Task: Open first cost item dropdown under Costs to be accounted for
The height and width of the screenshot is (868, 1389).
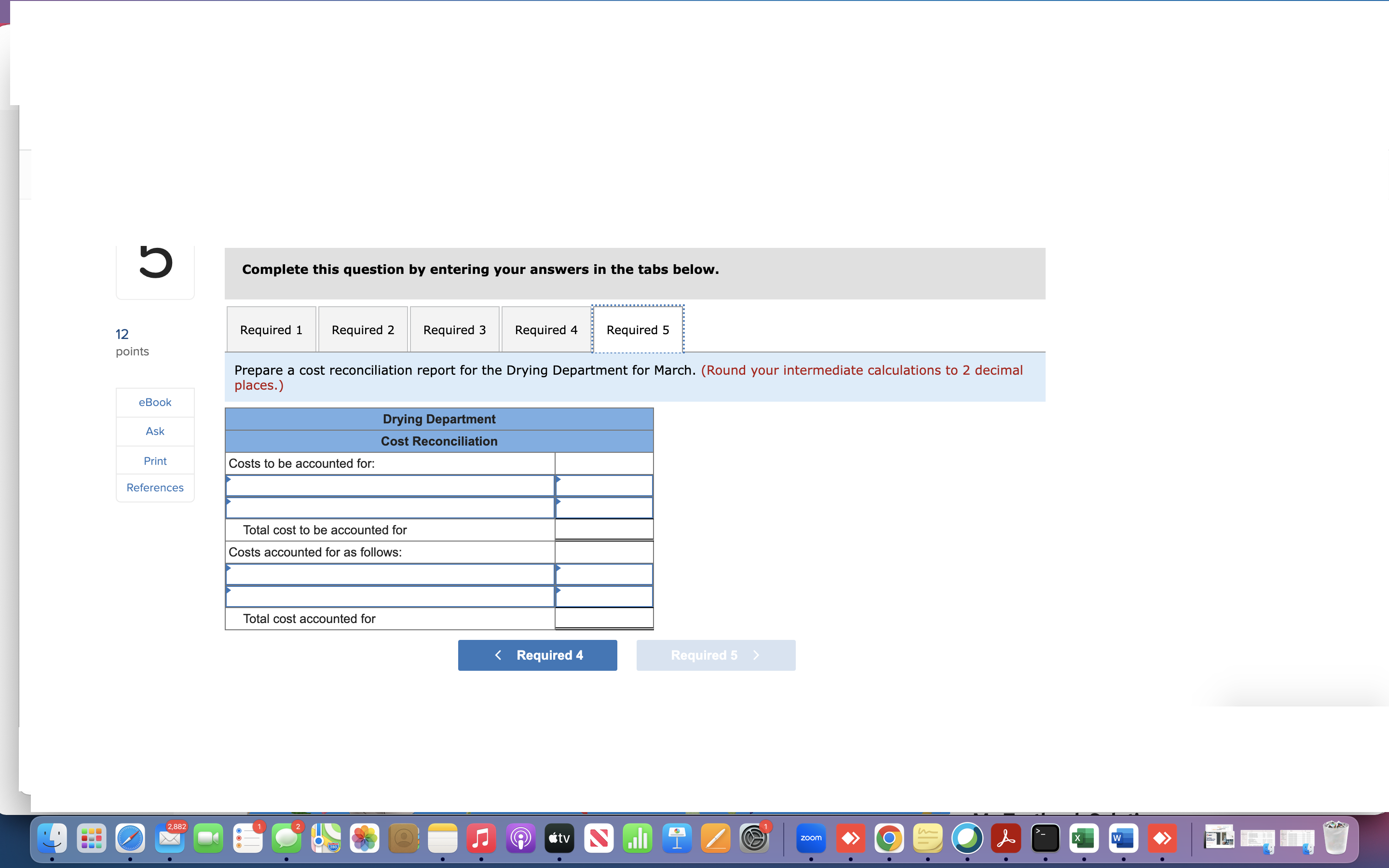Action: click(390, 486)
